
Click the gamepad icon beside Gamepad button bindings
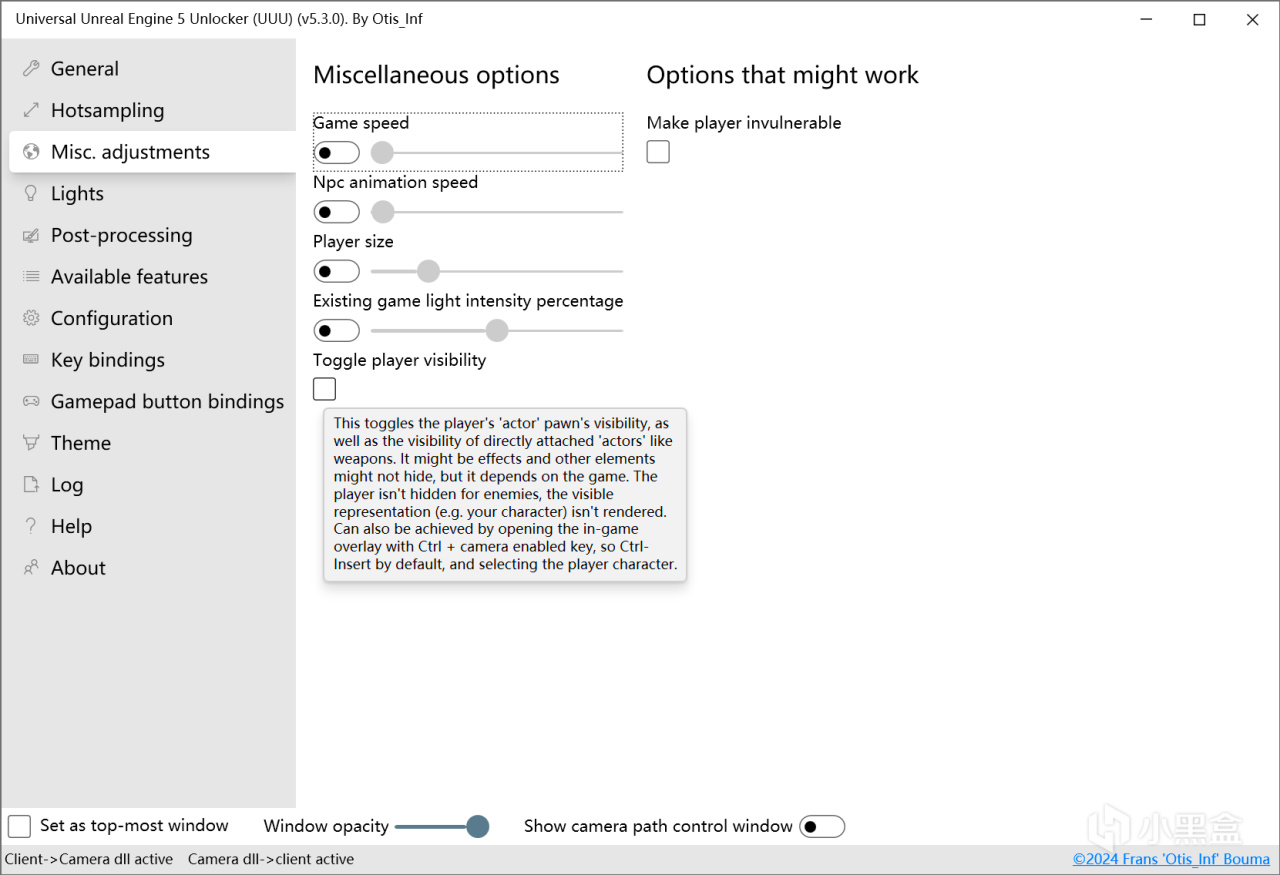(31, 401)
